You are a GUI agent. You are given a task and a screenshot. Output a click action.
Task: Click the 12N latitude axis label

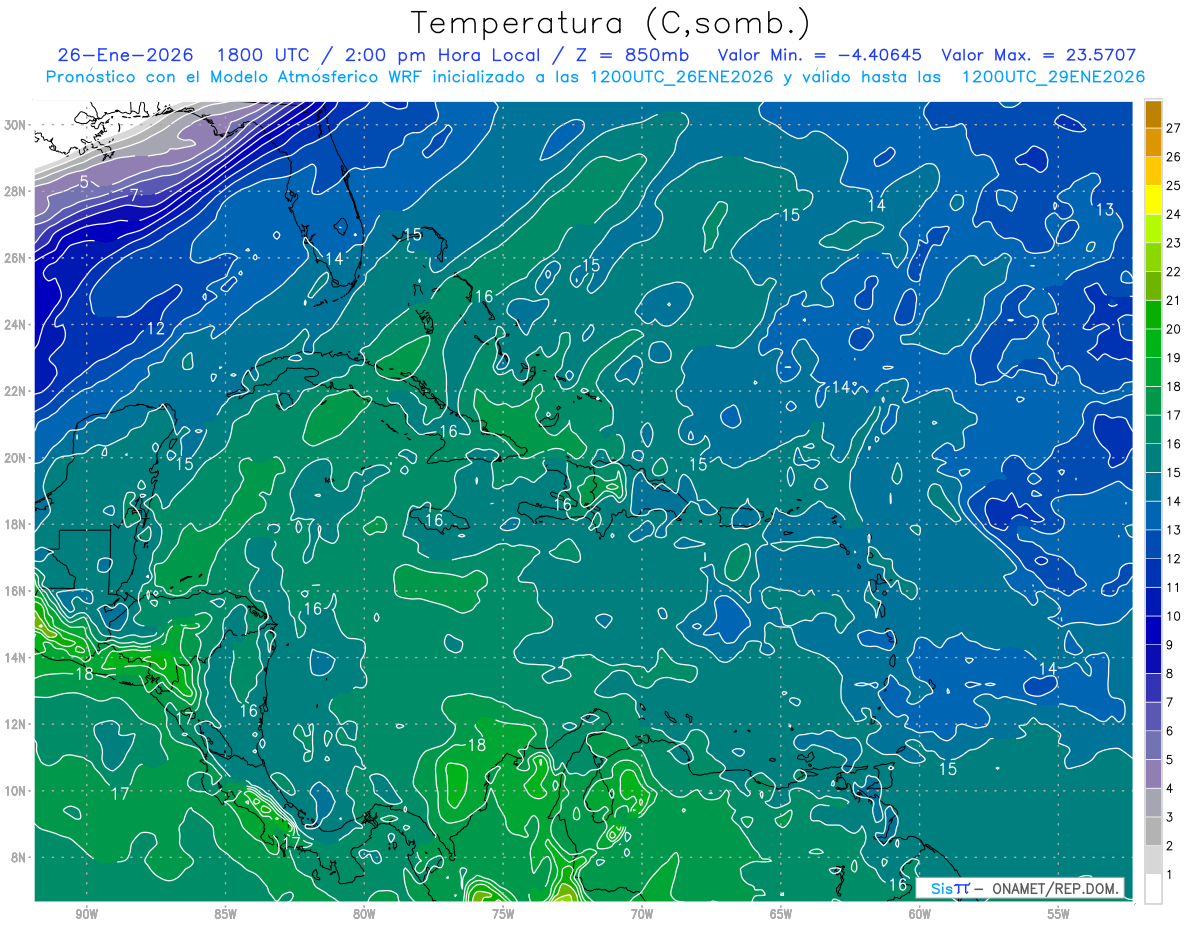(17, 724)
